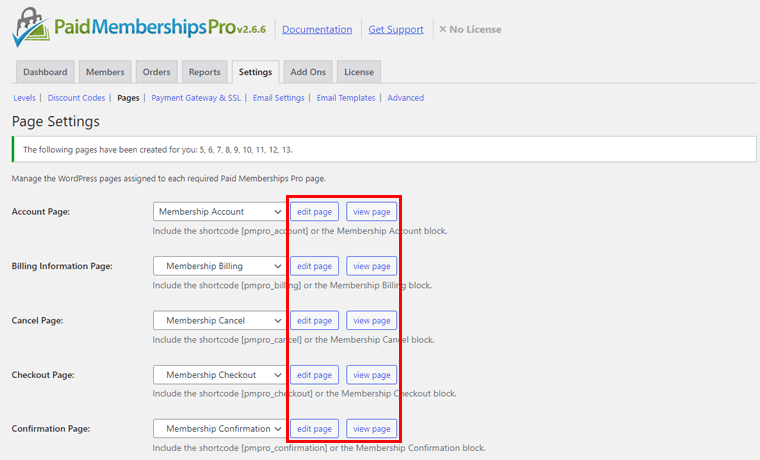
Task: Click the 'Cancel Page:' label
Action: 37,320
